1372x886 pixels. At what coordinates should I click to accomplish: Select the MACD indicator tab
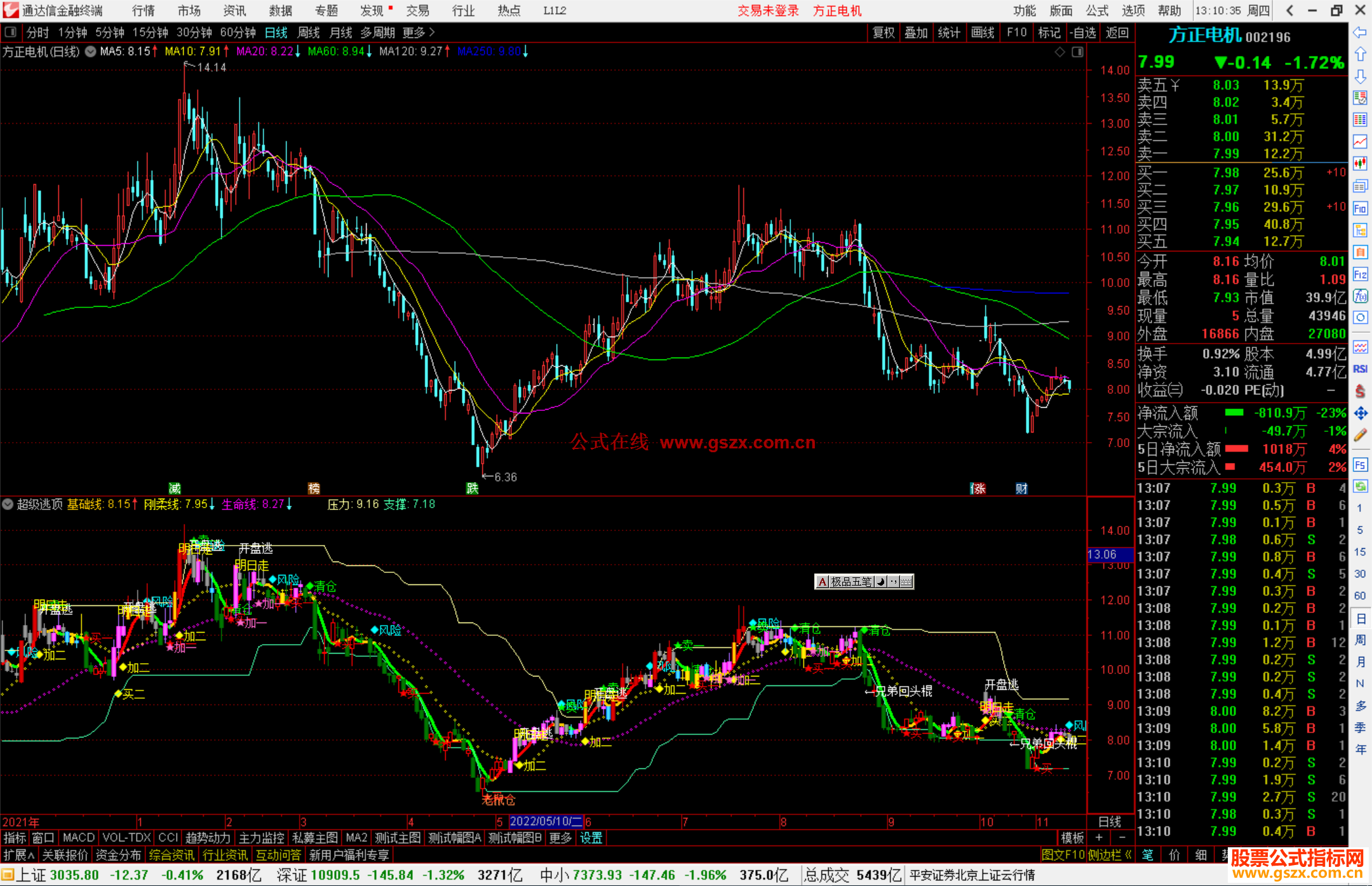click(79, 838)
